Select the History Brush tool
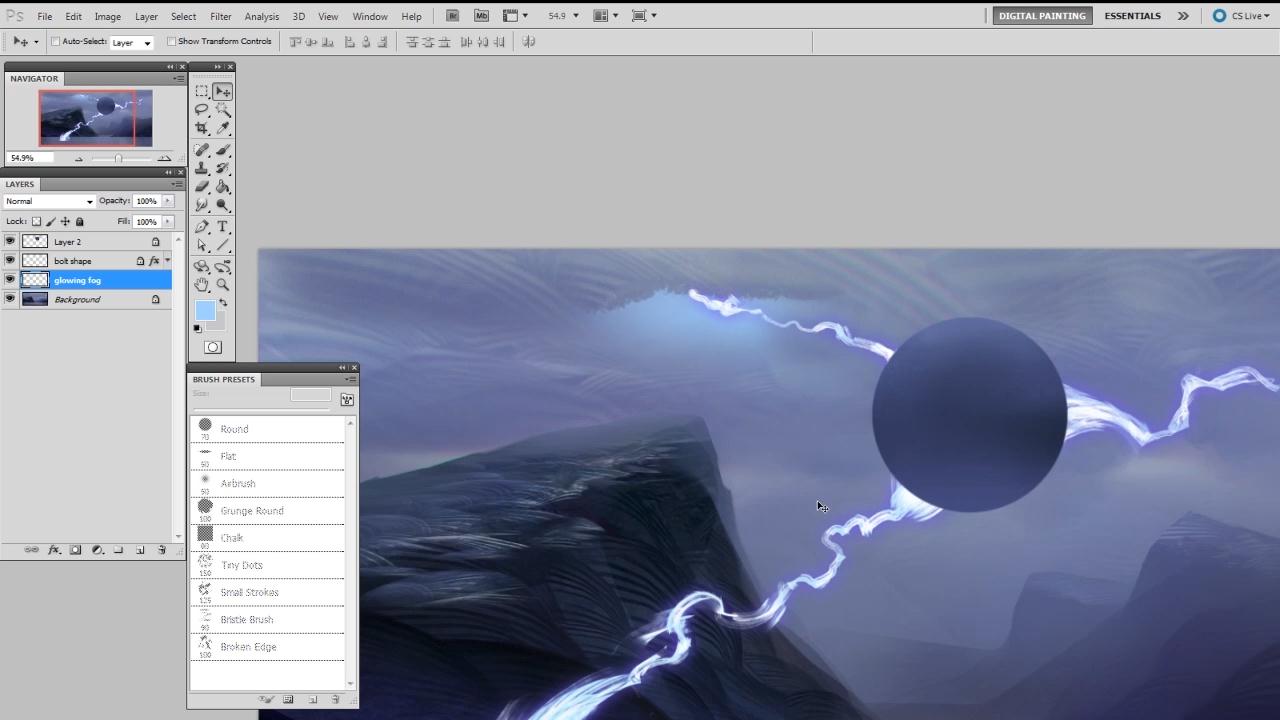Viewport: 1280px width, 720px height. pyautogui.click(x=222, y=168)
